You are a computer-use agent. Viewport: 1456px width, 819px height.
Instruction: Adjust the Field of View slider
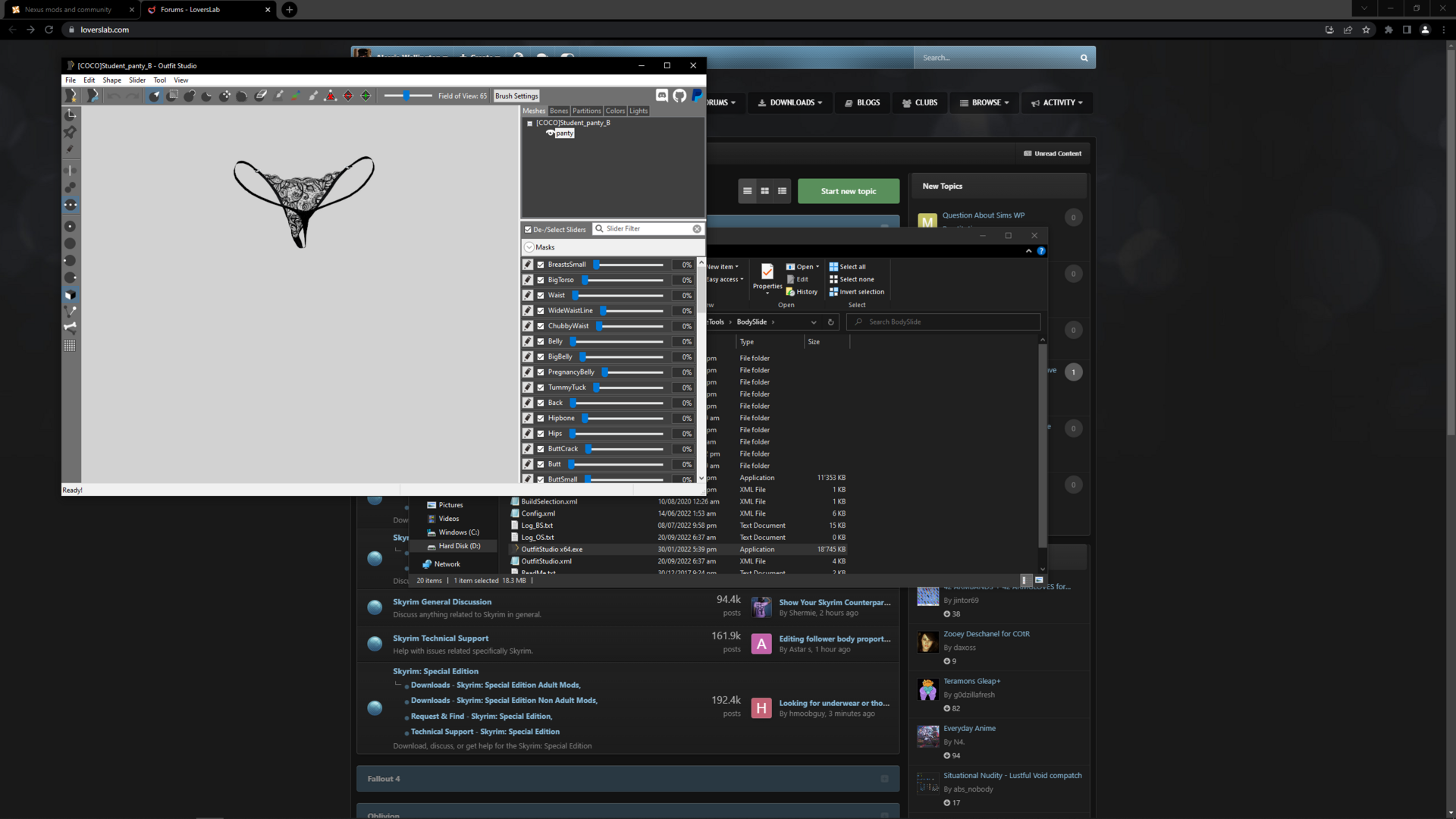406,96
